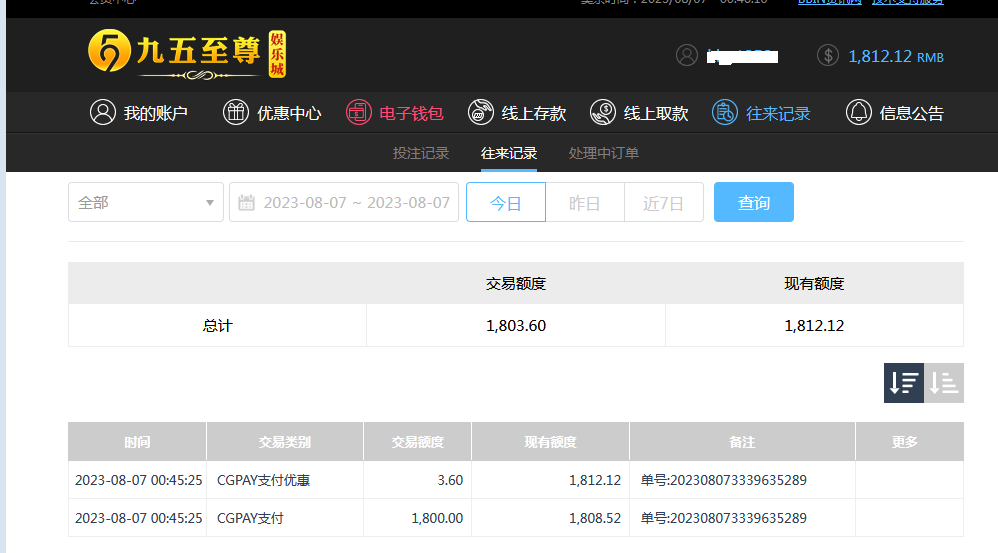The width and height of the screenshot is (998, 553).
Task: Select 昨日 date filter
Action: [x=585, y=202]
